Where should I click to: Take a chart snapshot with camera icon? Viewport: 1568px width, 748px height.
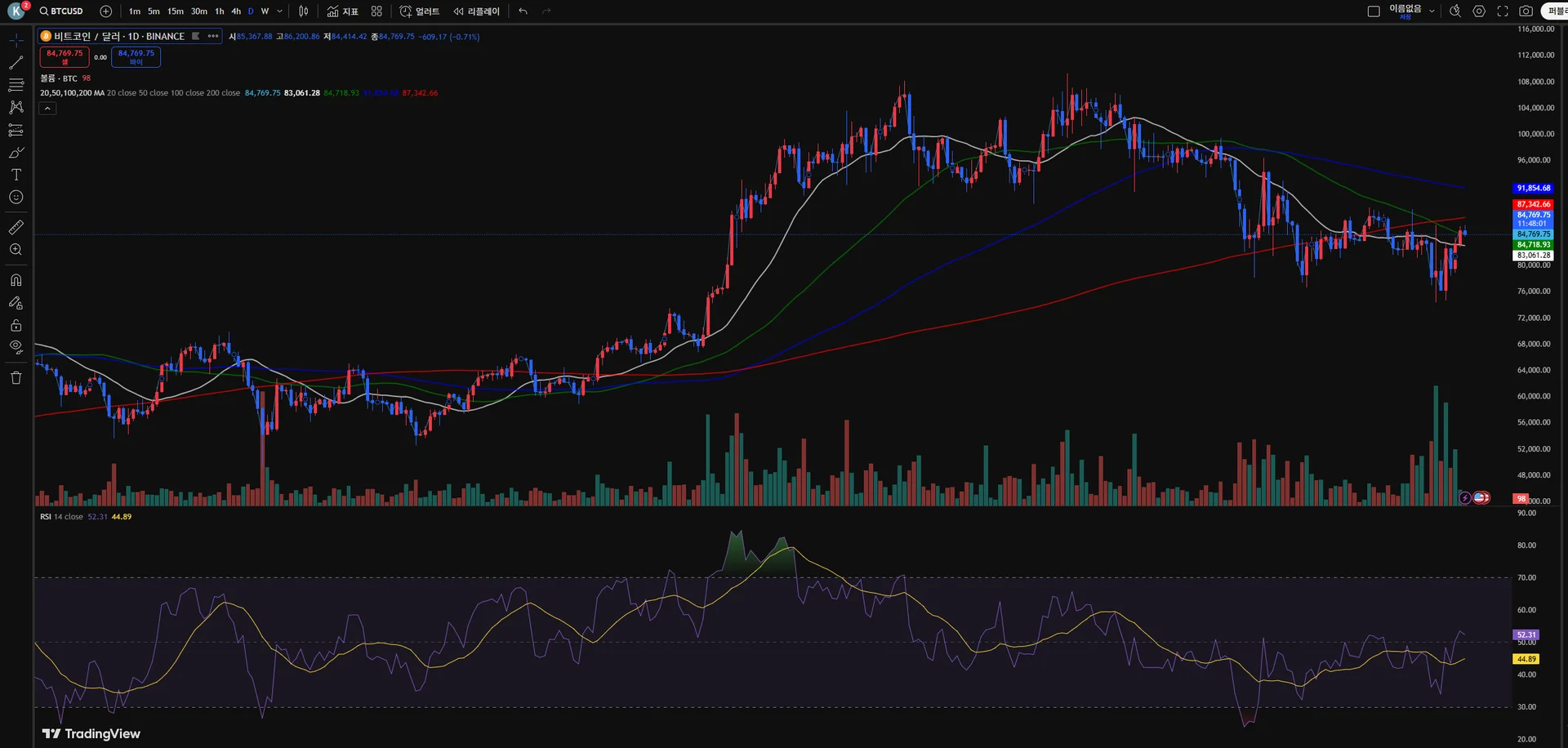1526,11
